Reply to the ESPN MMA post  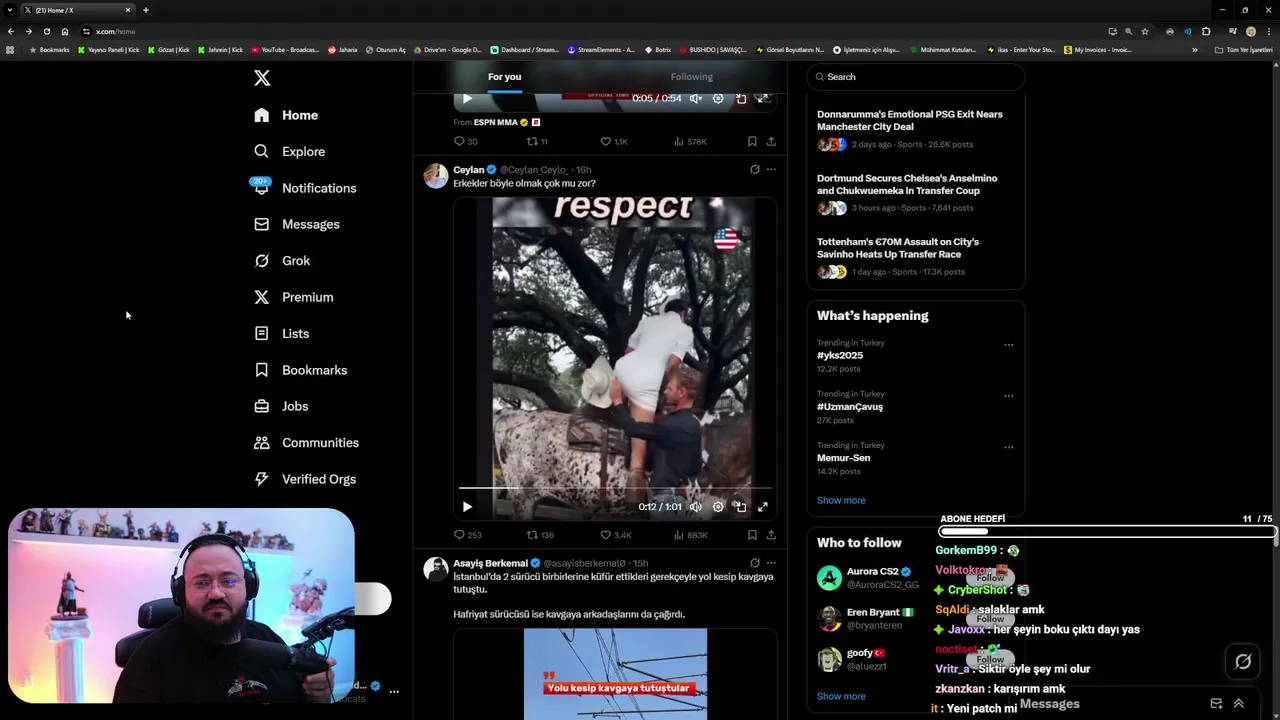pyautogui.click(x=465, y=142)
